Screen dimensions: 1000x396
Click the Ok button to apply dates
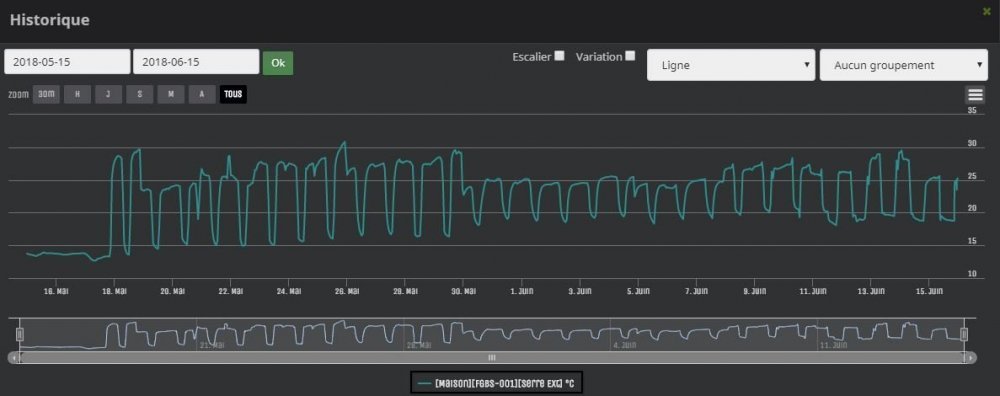pyautogui.click(x=278, y=63)
